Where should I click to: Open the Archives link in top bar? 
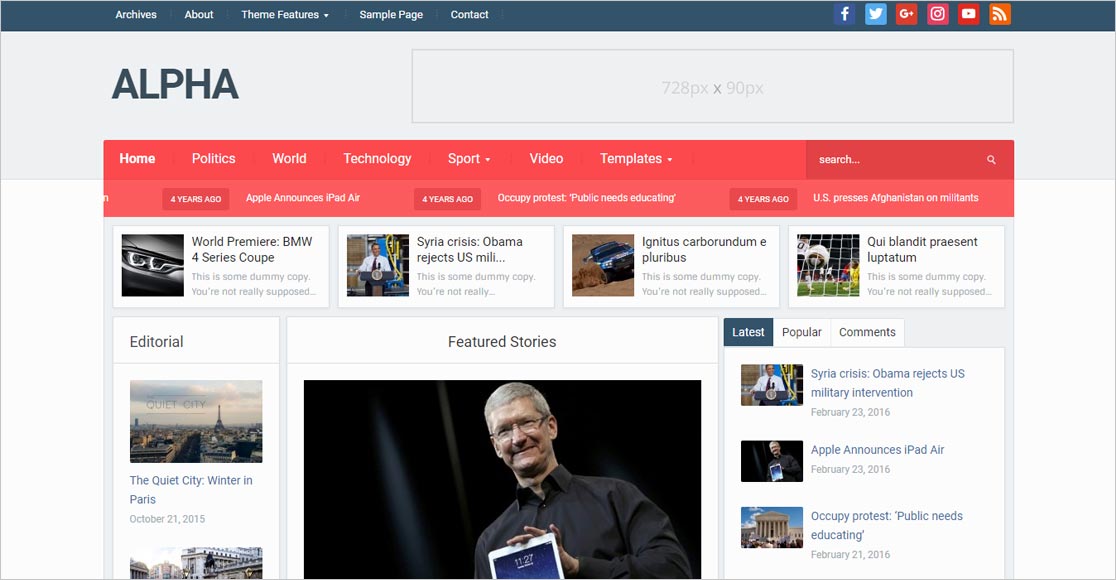click(136, 14)
